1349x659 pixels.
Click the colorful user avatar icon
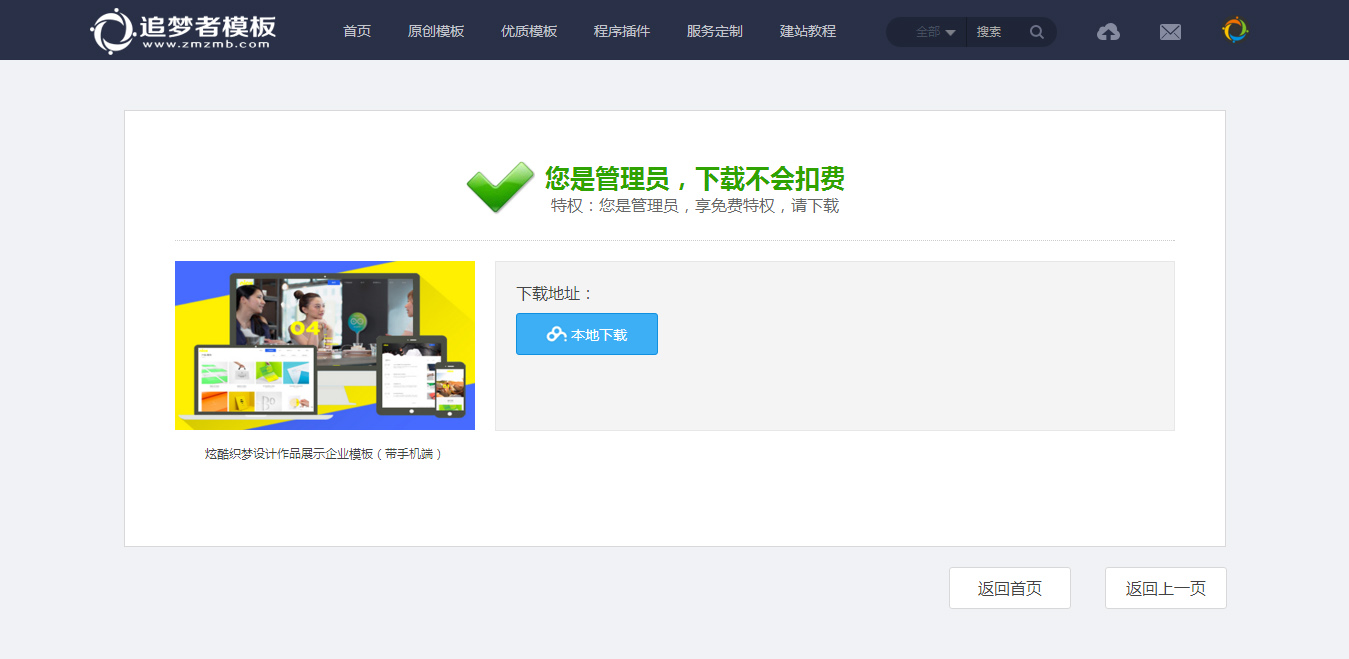coord(1235,31)
